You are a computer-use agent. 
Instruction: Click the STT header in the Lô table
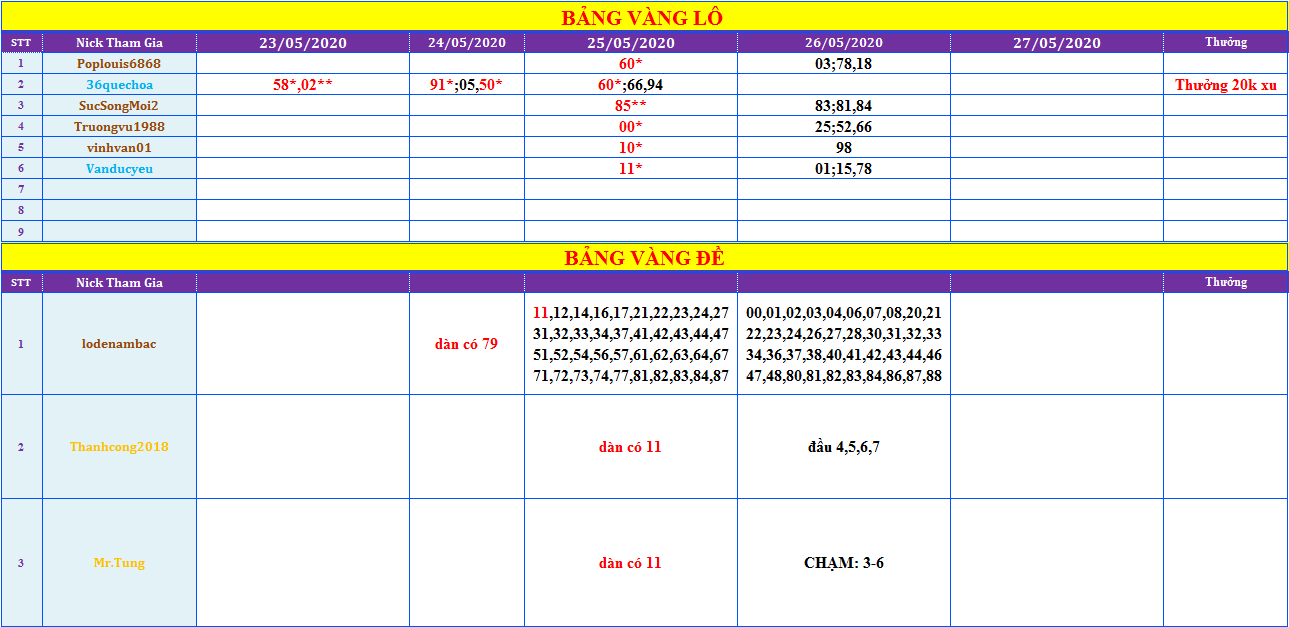[x=21, y=42]
